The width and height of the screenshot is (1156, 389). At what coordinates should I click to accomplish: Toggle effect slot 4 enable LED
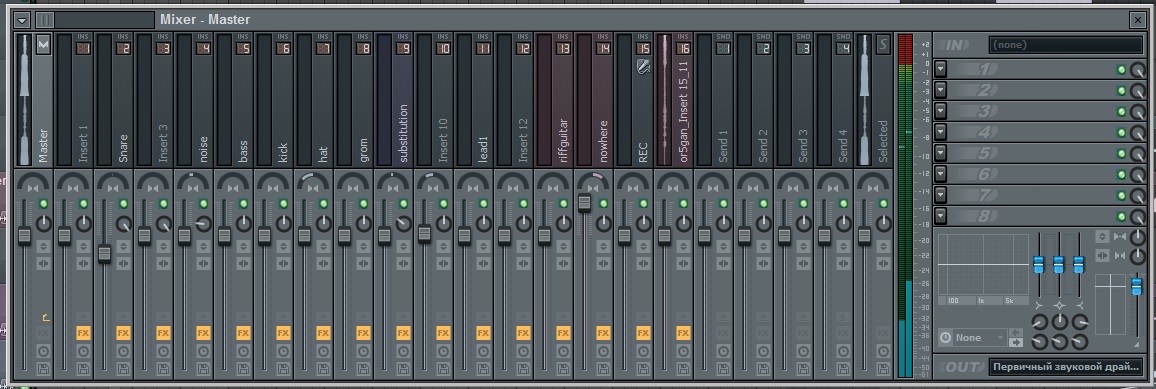point(1121,133)
